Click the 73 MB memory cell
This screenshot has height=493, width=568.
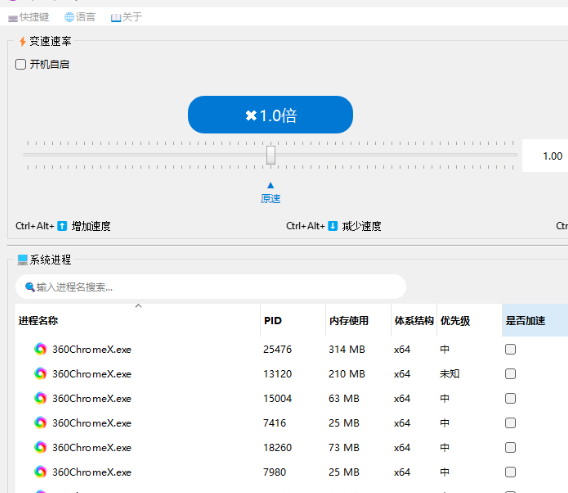(x=344, y=448)
